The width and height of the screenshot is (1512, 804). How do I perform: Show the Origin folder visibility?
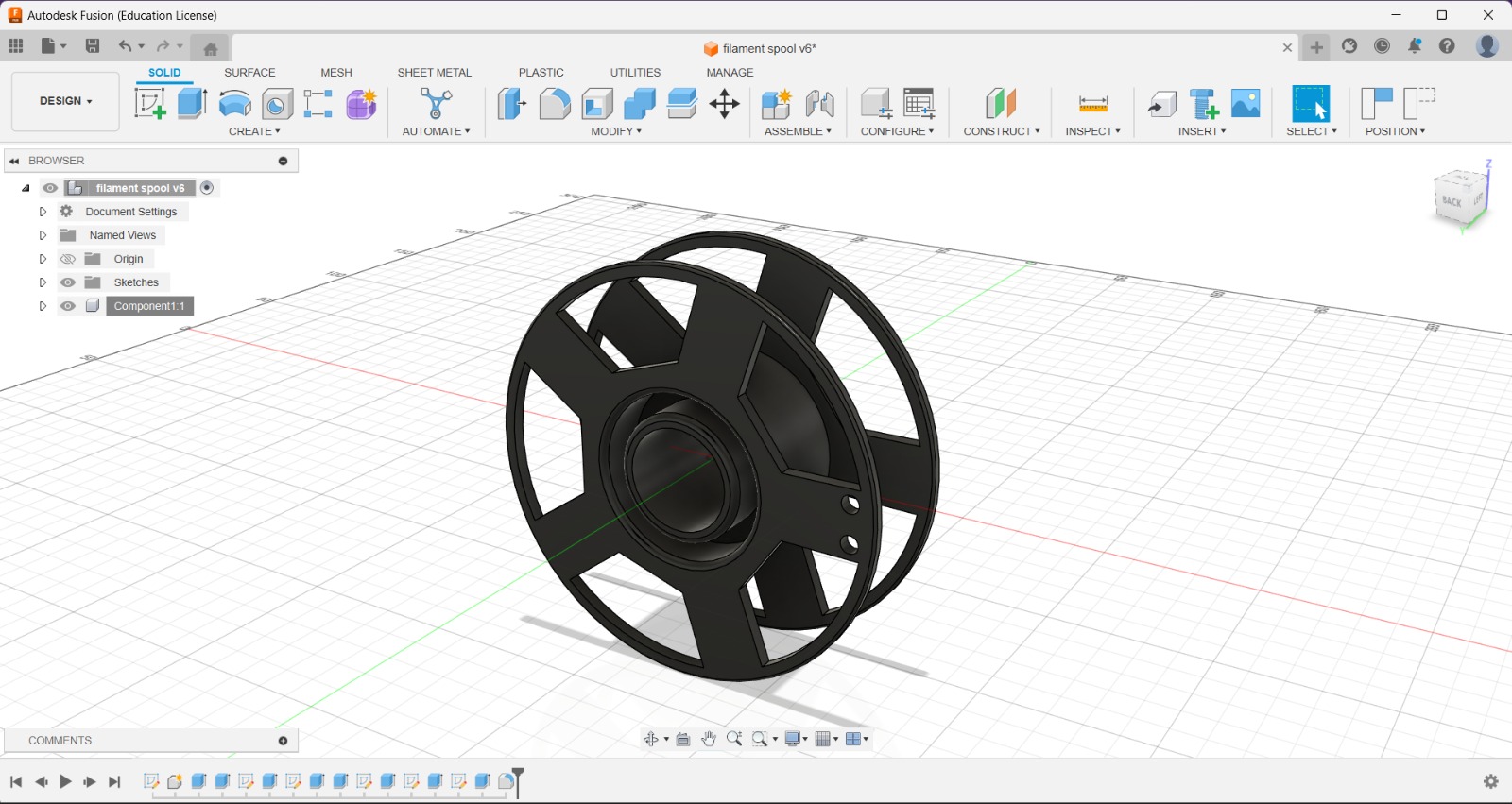point(68,259)
